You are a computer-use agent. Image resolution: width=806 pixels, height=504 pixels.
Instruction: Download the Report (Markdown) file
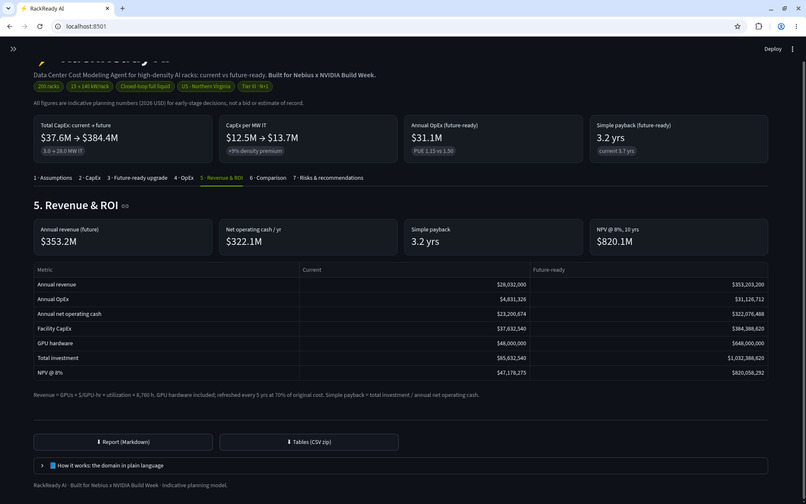[123, 442]
